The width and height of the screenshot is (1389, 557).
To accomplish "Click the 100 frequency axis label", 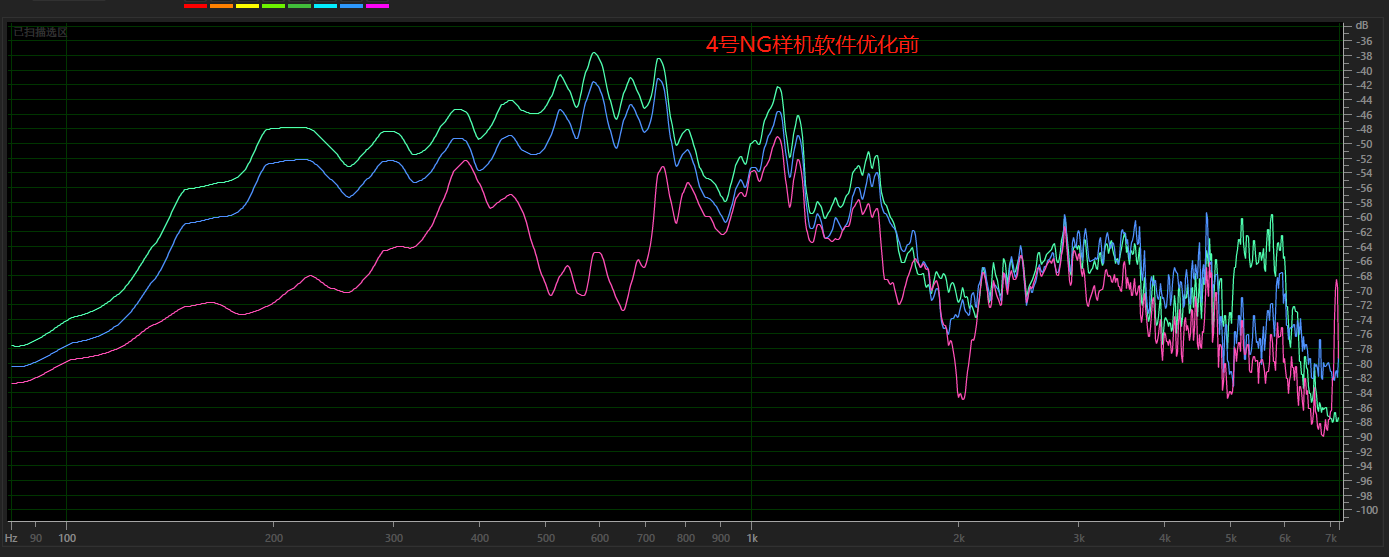I will click(67, 538).
